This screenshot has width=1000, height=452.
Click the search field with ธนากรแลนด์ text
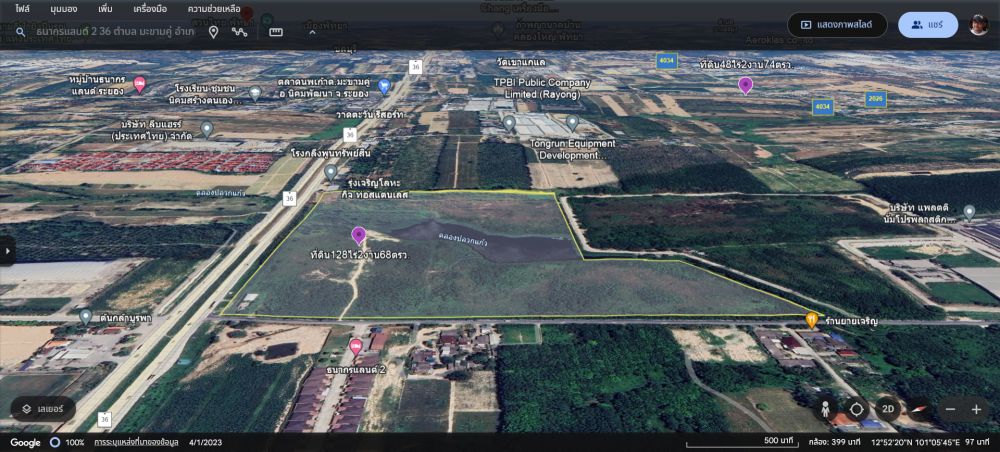pos(115,32)
